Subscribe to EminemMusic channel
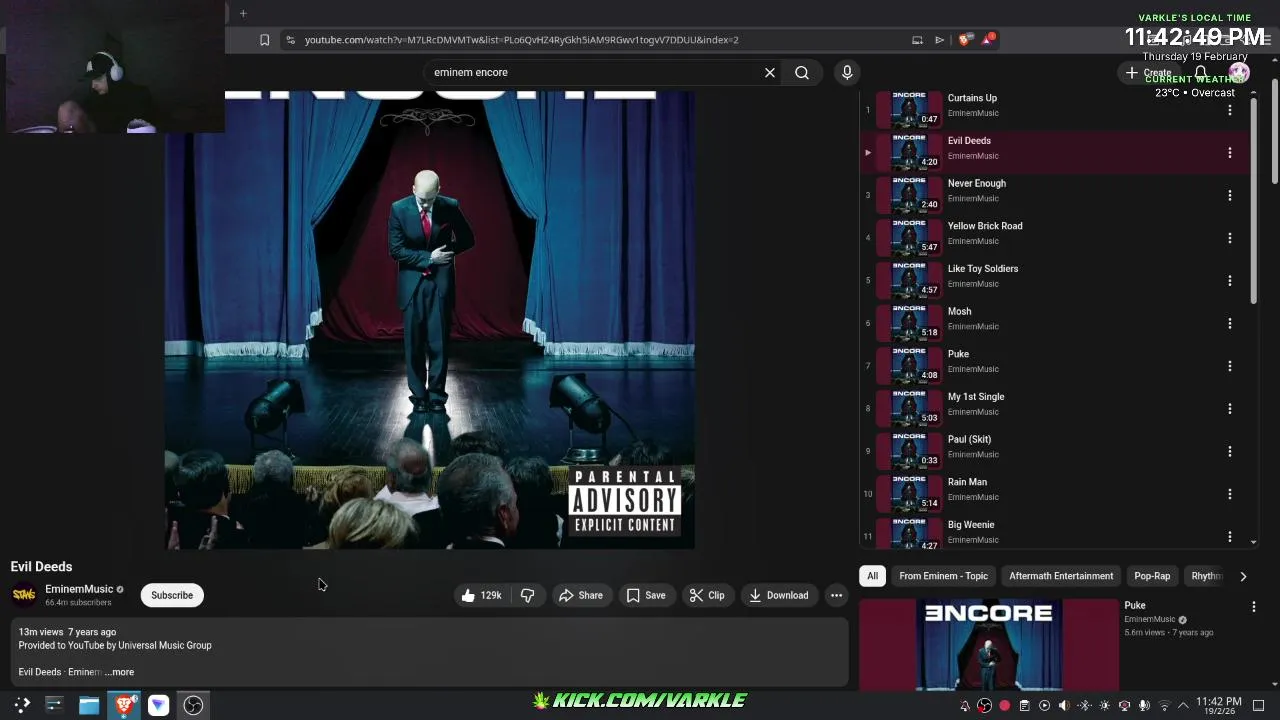Screen dimensions: 1280x720 tap(172, 595)
